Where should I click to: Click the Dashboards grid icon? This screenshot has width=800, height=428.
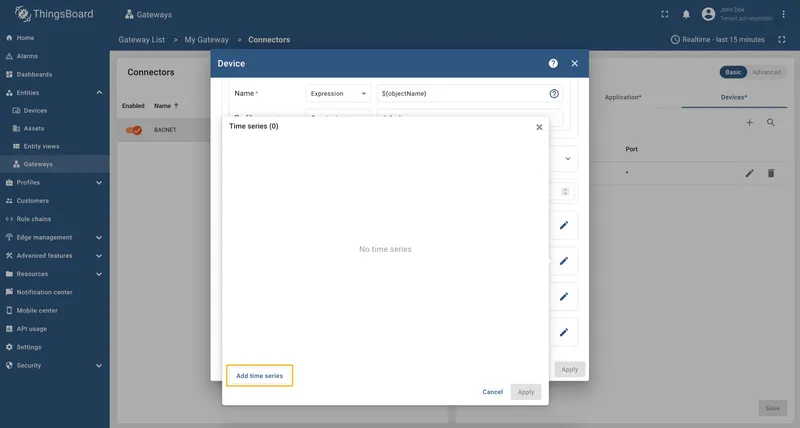9,74
